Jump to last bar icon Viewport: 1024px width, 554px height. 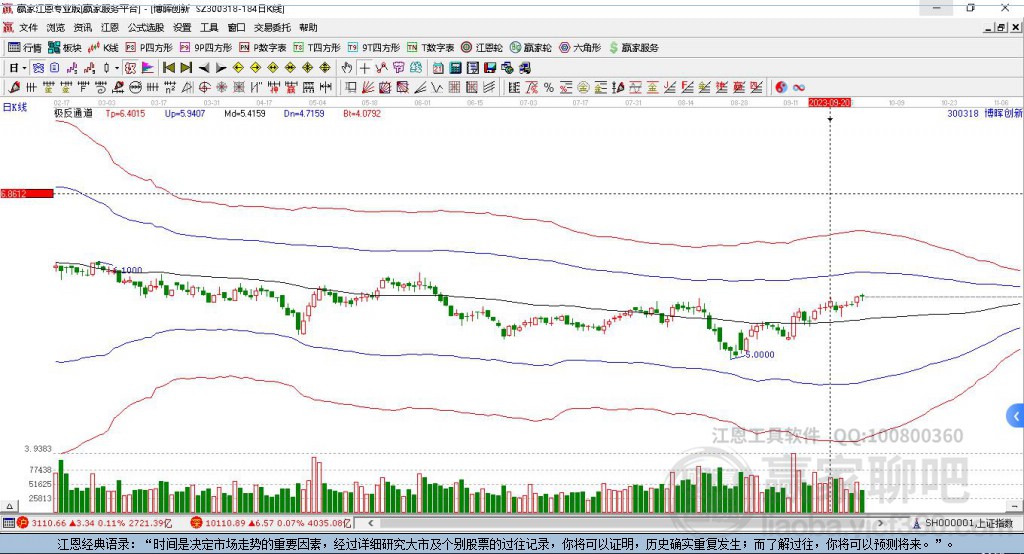point(186,68)
